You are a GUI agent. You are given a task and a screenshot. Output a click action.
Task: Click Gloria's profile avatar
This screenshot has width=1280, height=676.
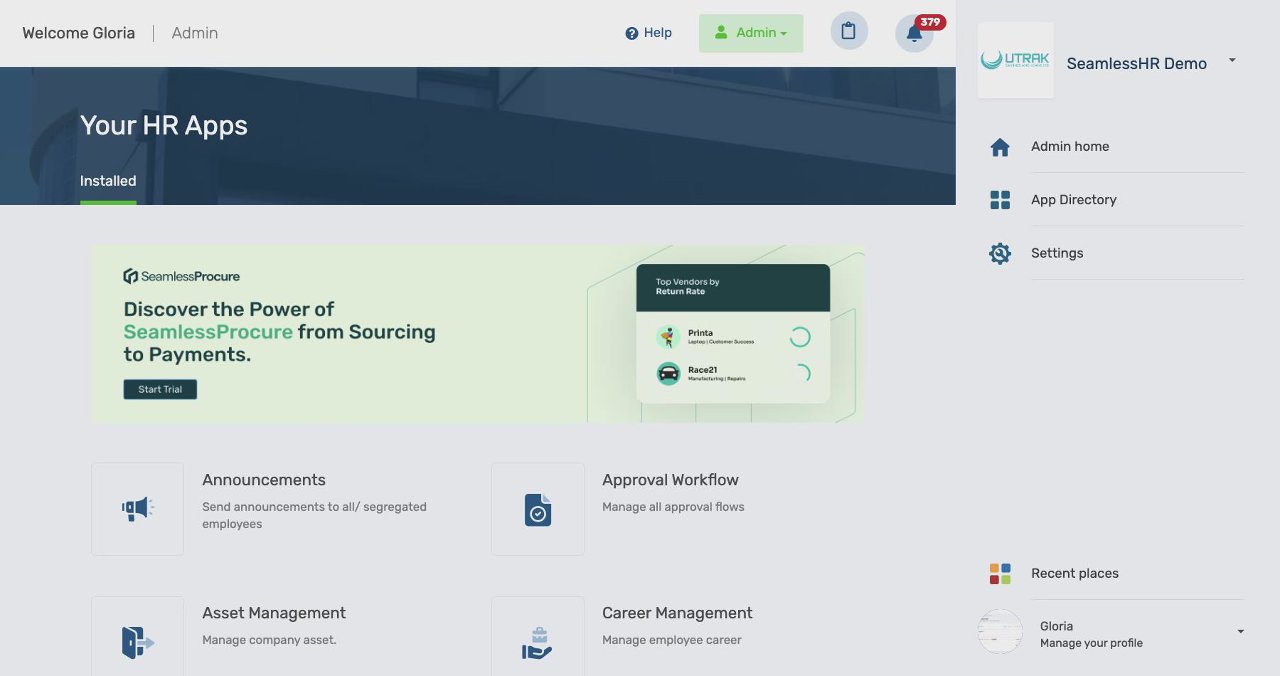(1000, 632)
